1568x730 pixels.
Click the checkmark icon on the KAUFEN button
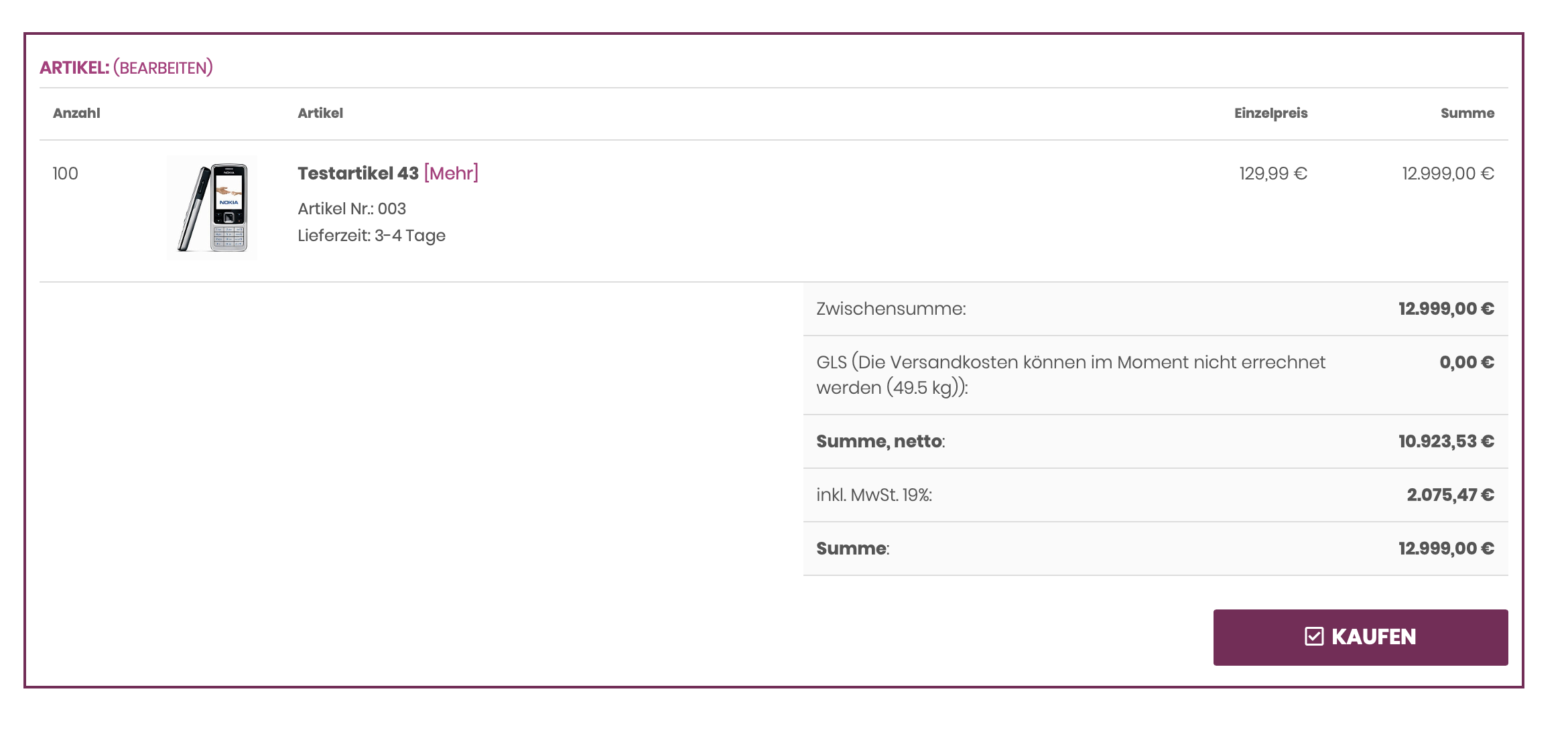pyautogui.click(x=1314, y=636)
